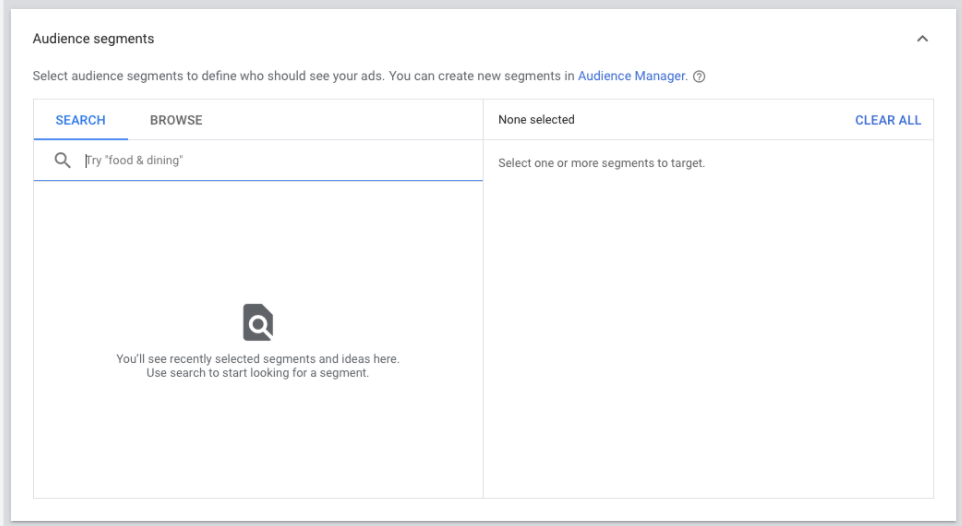The image size is (962, 526).
Task: Switch to the BROWSE tab
Action: click(176, 120)
